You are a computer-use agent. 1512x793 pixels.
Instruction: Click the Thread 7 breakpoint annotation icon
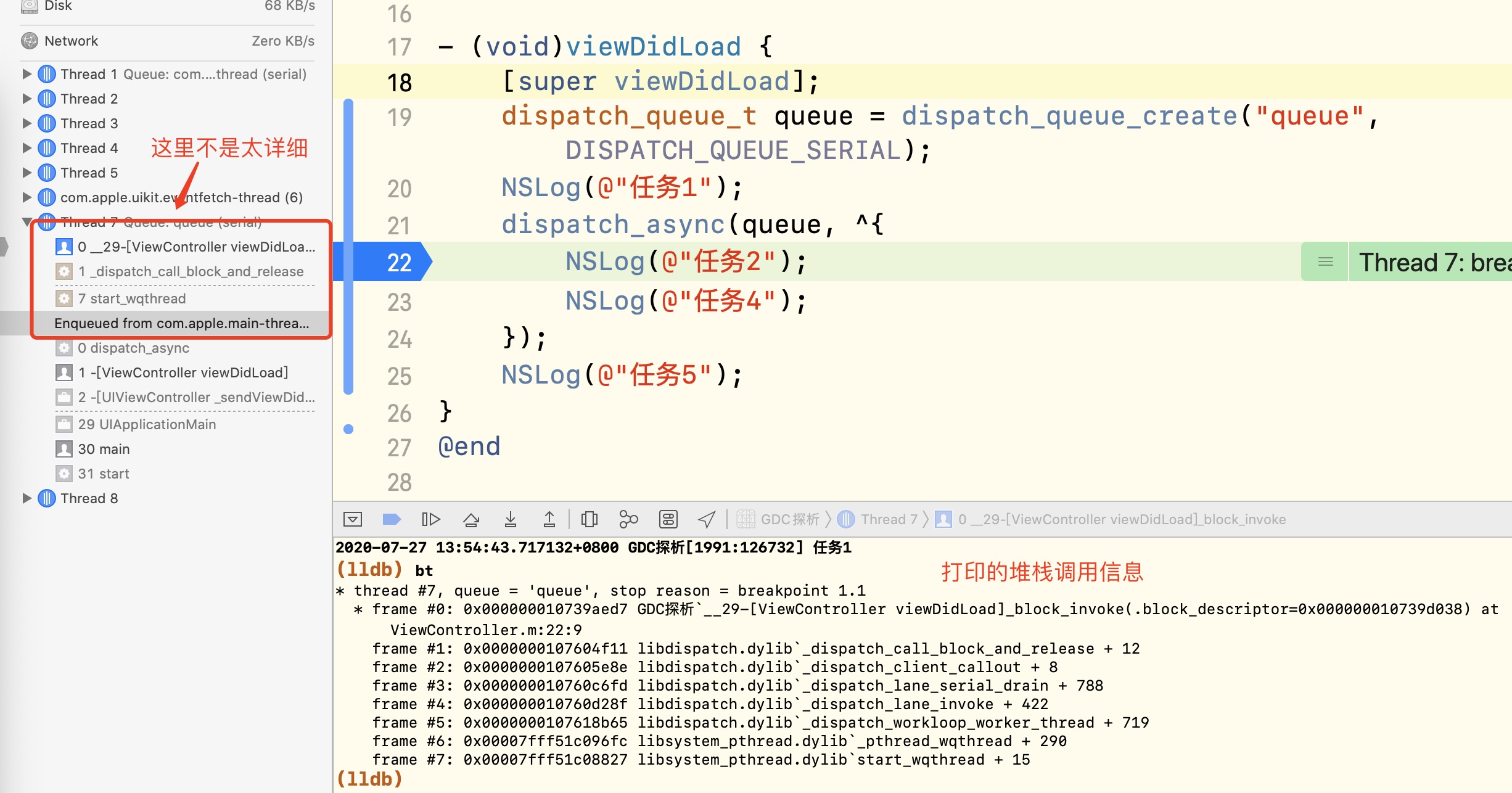1325,262
